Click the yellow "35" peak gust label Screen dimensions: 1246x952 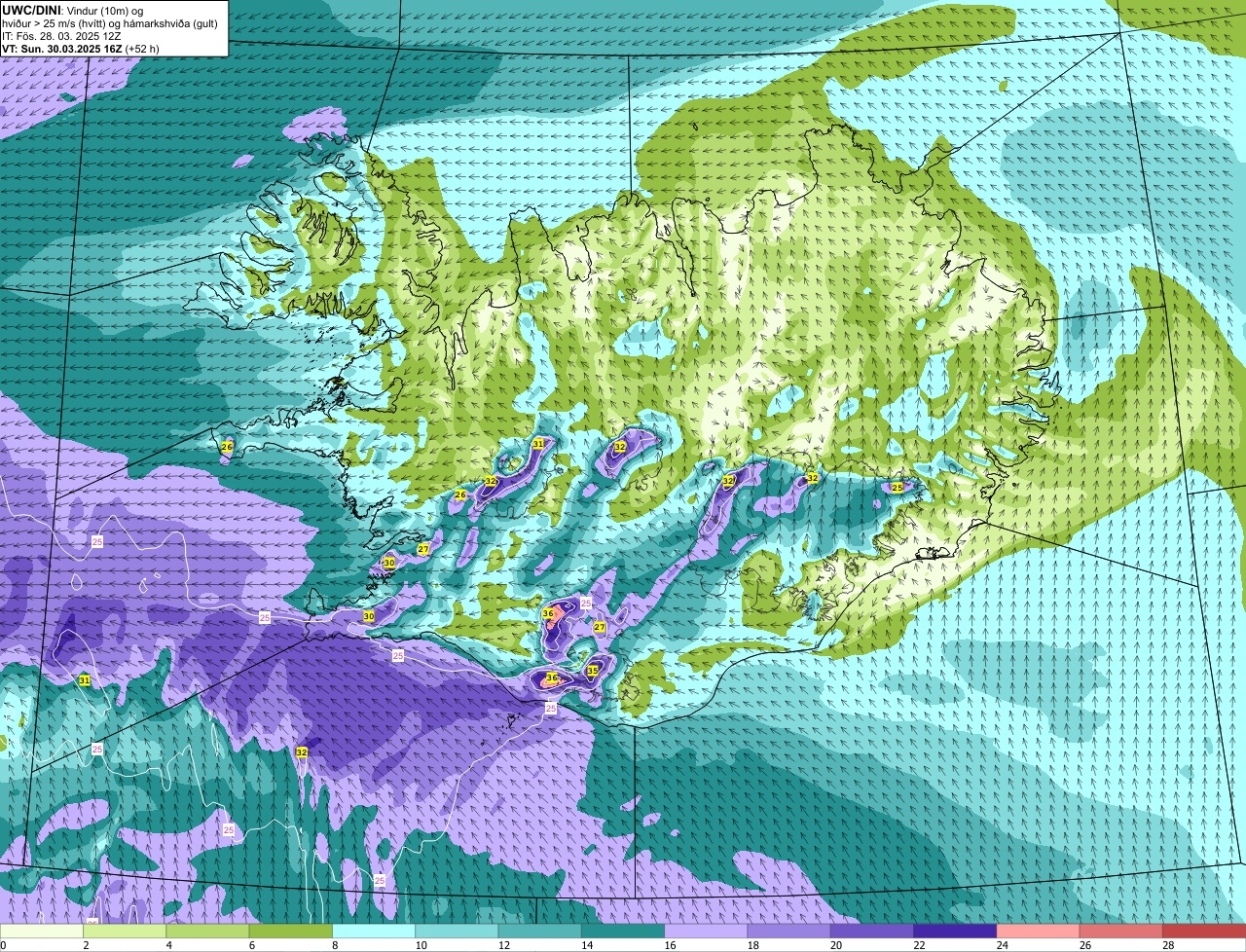[593, 671]
